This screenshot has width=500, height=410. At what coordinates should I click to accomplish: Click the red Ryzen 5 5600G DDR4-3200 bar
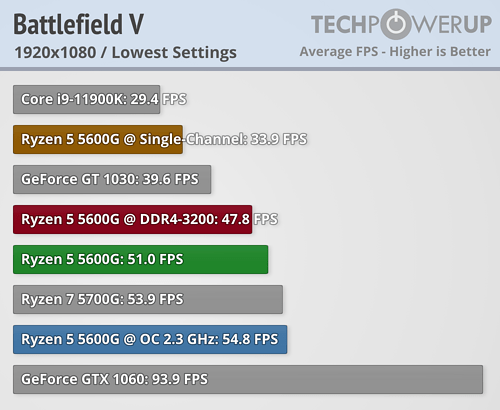(133, 219)
